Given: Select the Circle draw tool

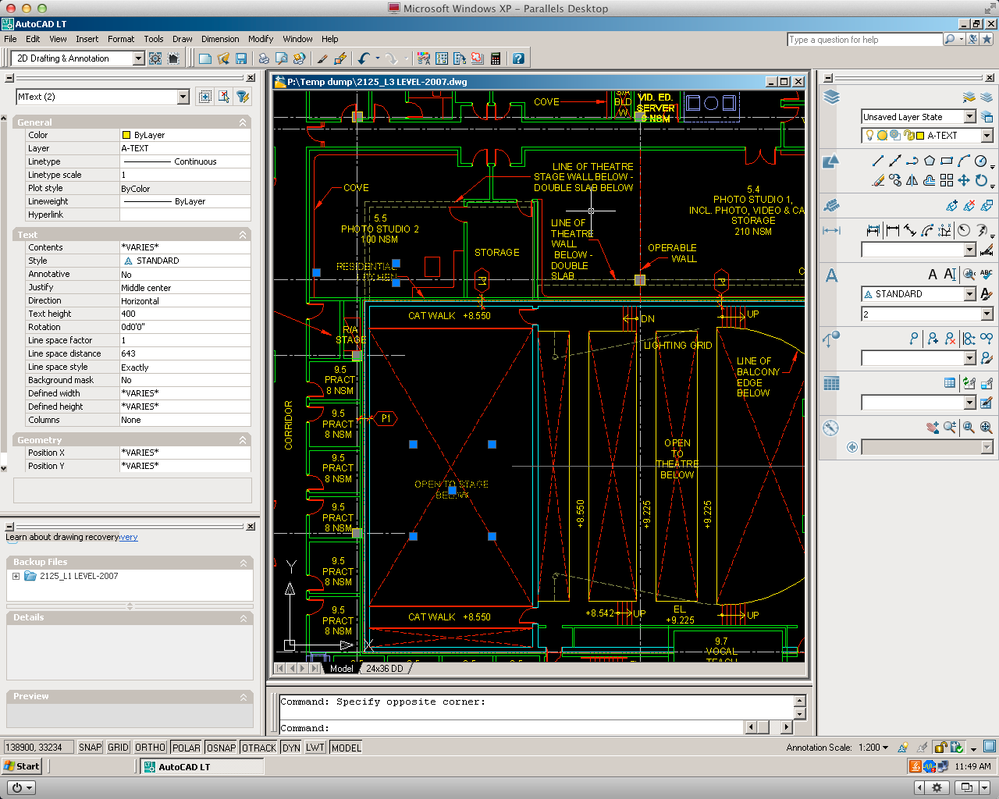Looking at the screenshot, I should [981, 161].
